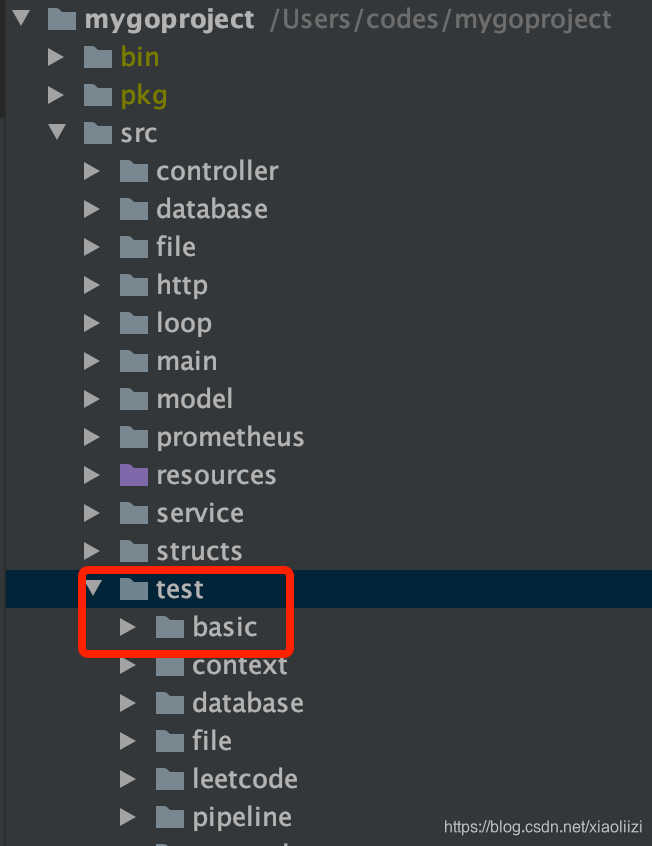The width and height of the screenshot is (652, 846).
Task: Collapse the src folder arrow
Action: pyautogui.click(x=57, y=132)
